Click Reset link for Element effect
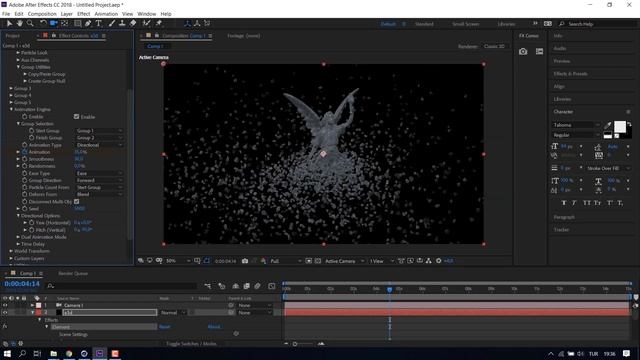 [164, 327]
